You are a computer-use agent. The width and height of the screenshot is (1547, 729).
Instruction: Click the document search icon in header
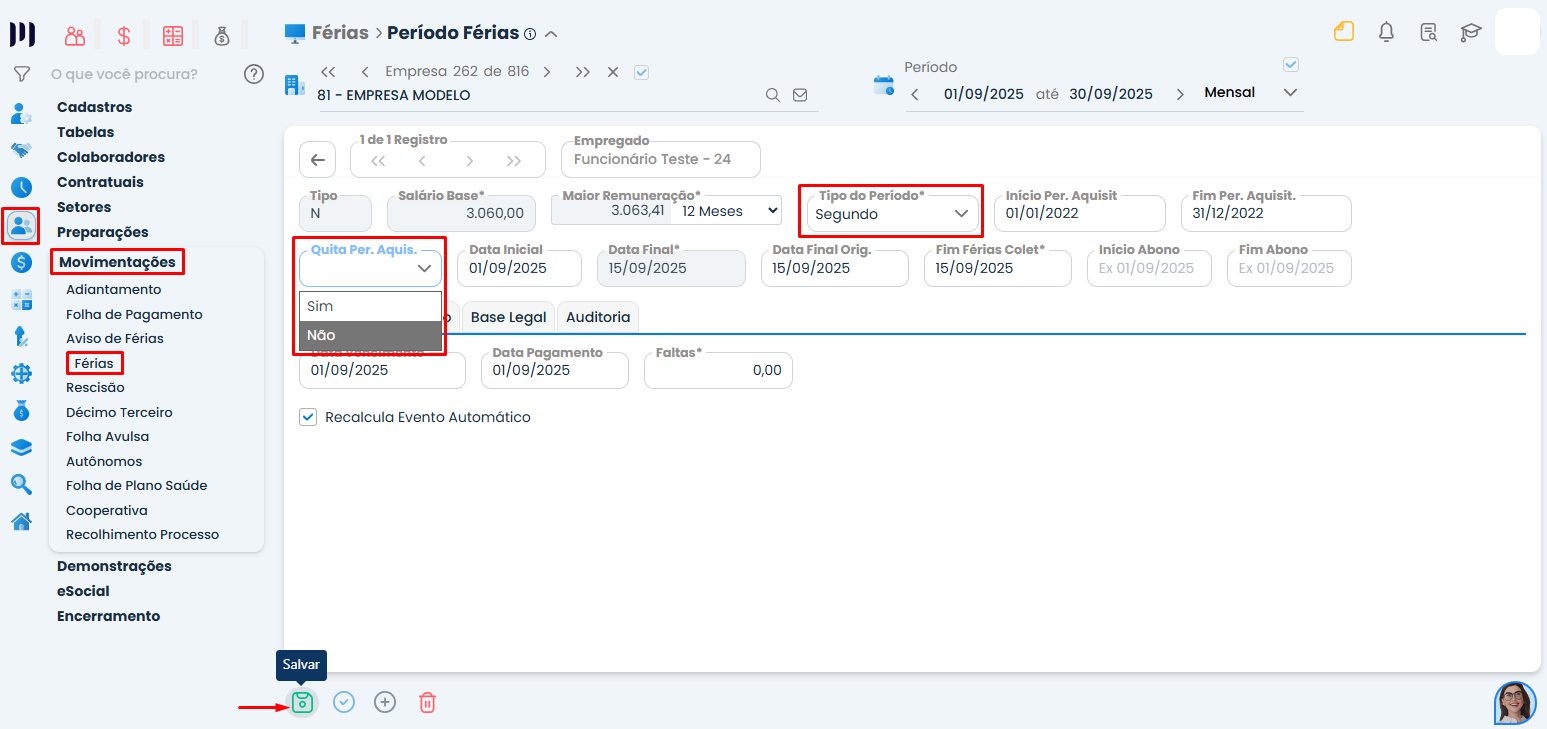click(x=1429, y=32)
